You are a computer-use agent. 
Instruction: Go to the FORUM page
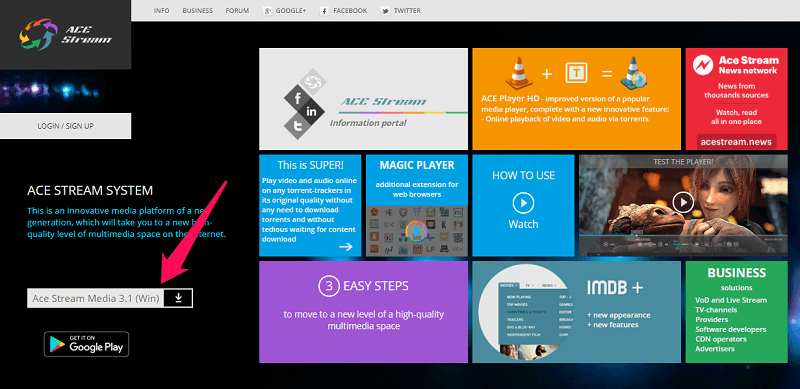237,11
